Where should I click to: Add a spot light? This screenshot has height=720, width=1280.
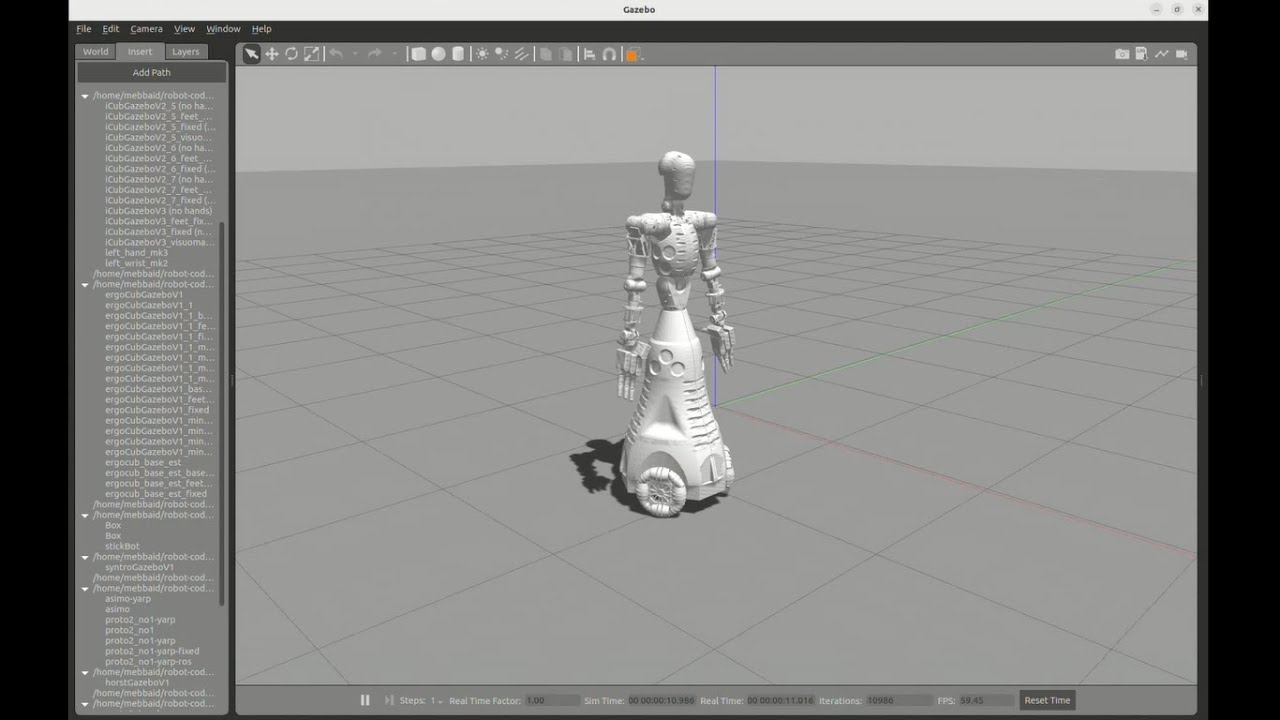501,54
